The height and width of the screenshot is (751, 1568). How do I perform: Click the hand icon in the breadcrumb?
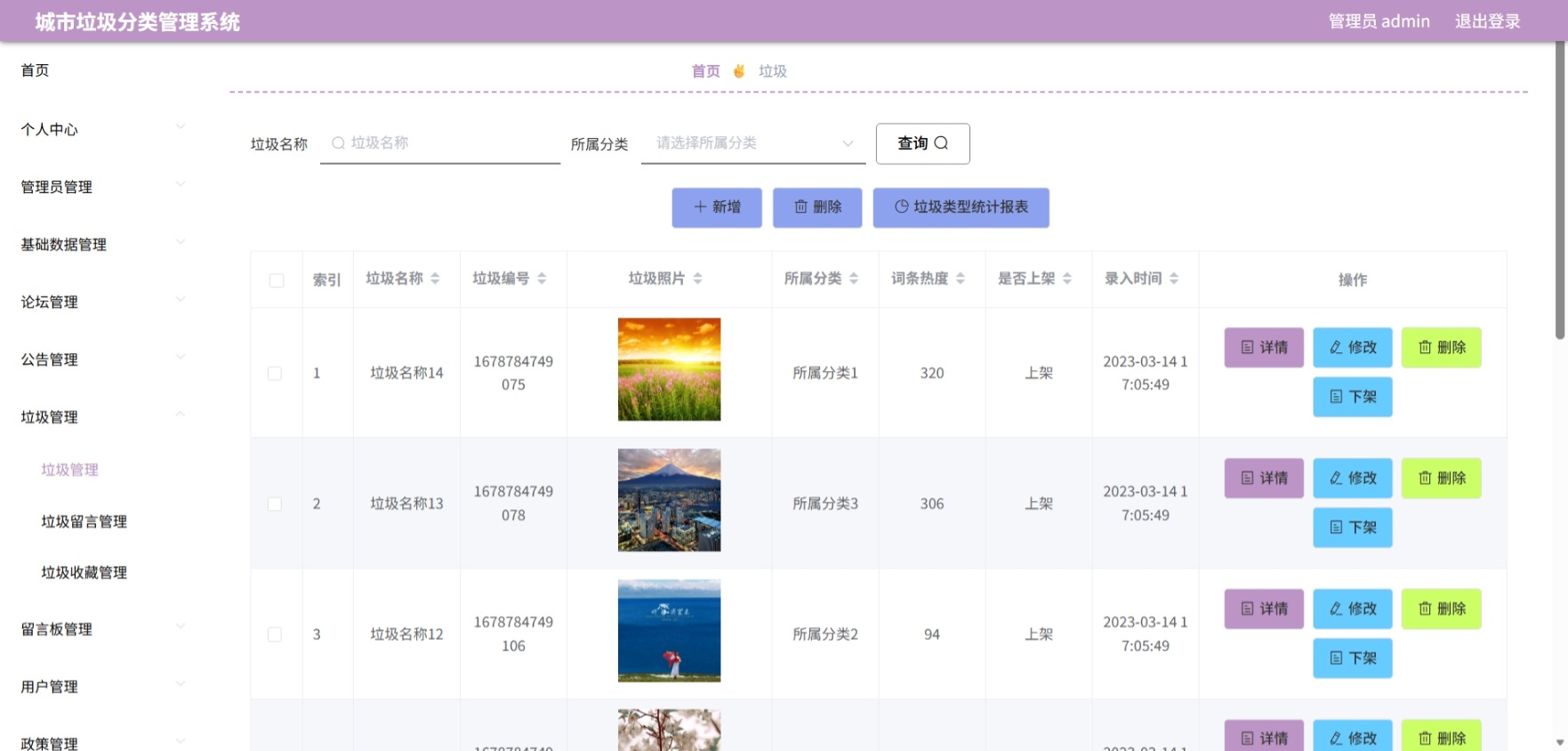pos(739,71)
